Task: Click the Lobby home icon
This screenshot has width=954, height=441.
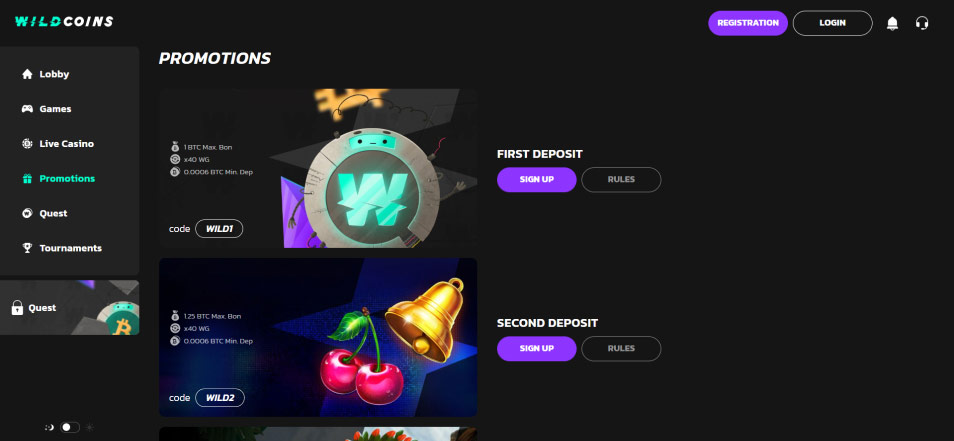Action: pos(27,74)
